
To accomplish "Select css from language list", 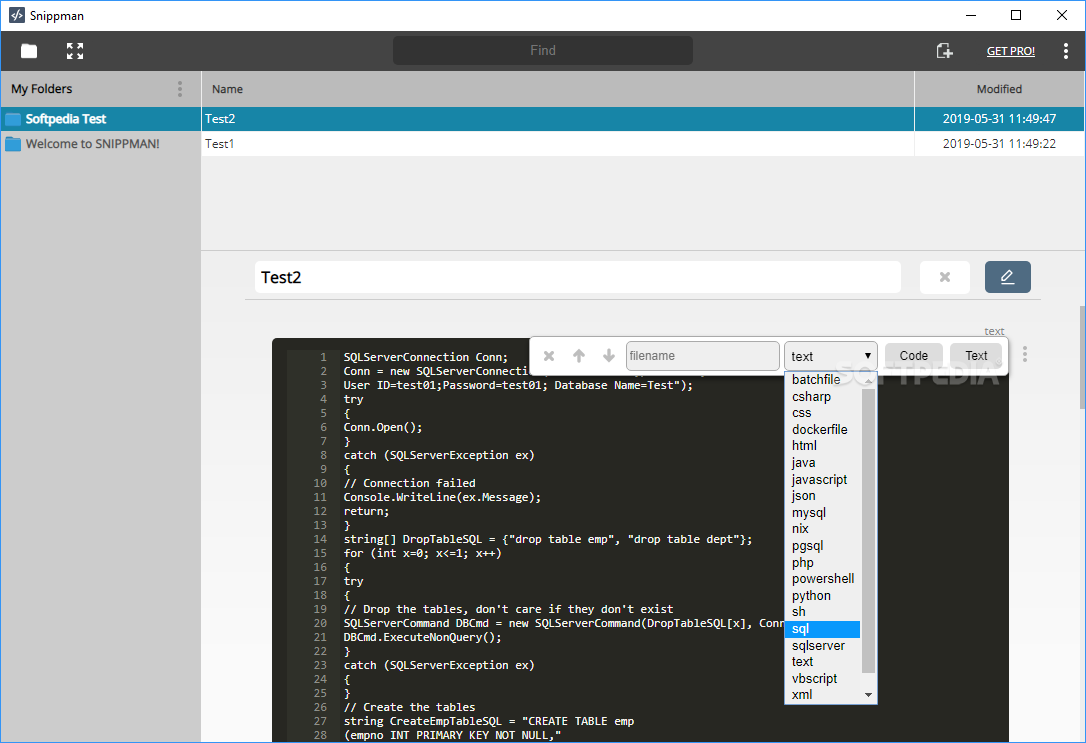I will (823, 413).
